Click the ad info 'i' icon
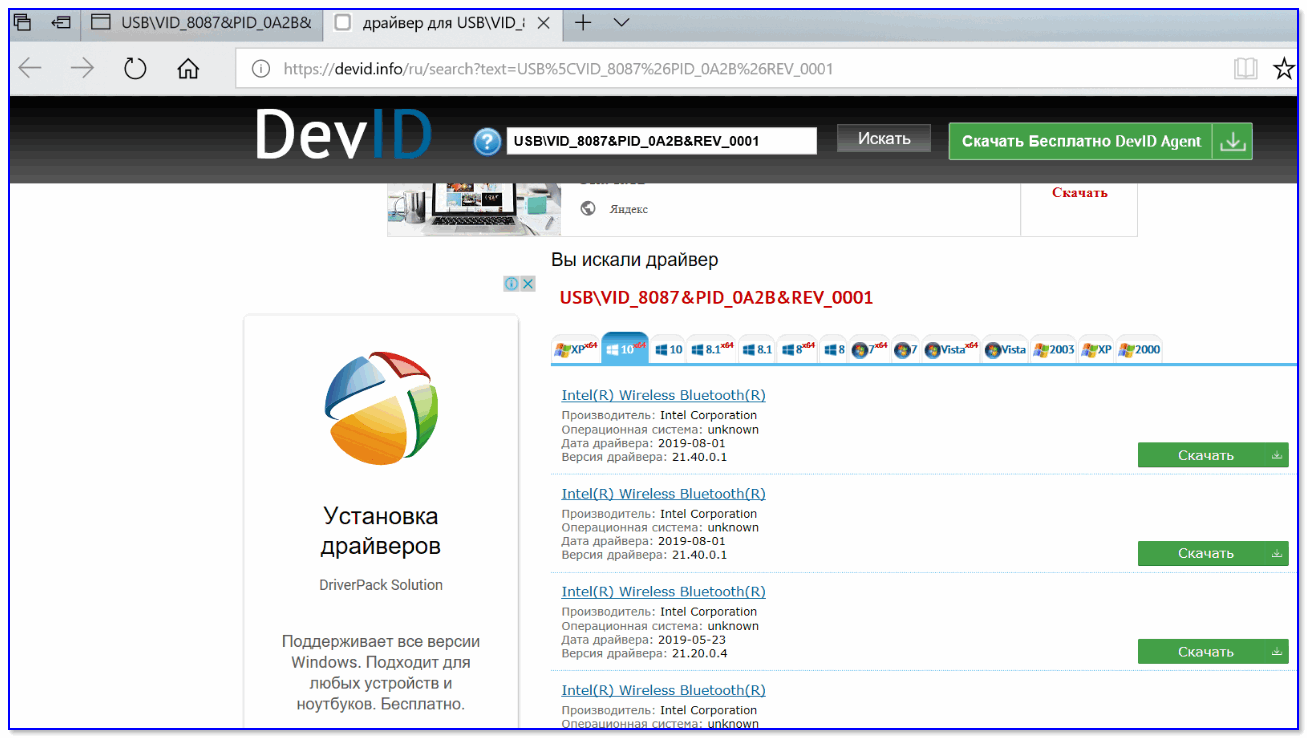The width and height of the screenshot is (1307, 738). click(512, 284)
